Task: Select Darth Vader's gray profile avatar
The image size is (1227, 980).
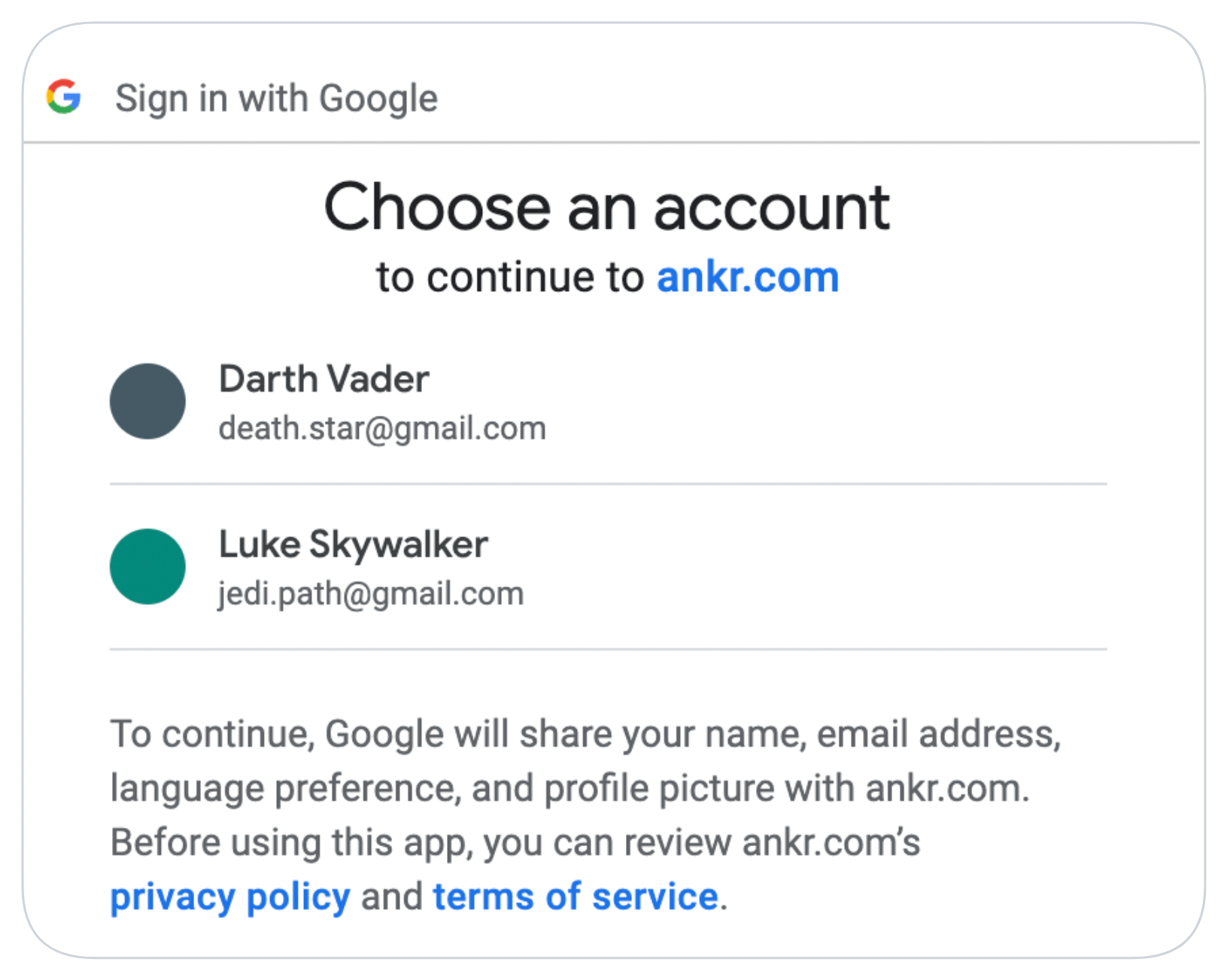Action: (147, 401)
